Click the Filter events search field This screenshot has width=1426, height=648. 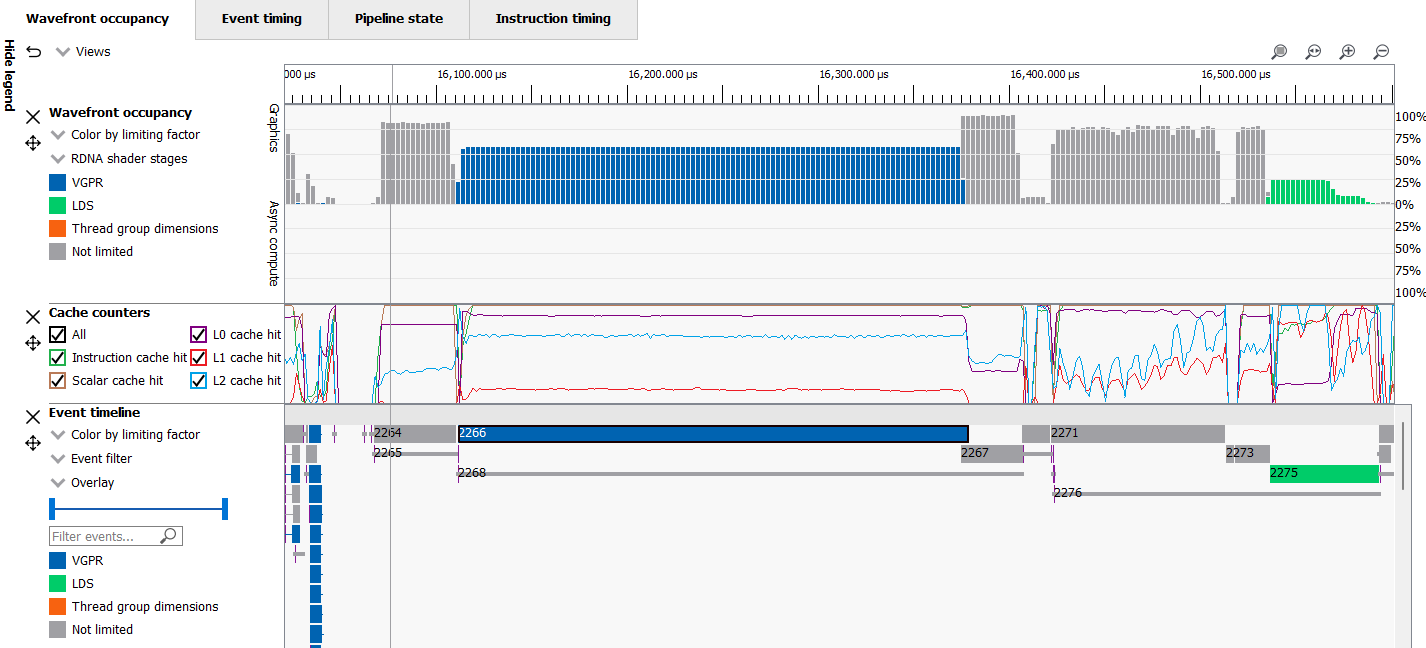coord(104,537)
